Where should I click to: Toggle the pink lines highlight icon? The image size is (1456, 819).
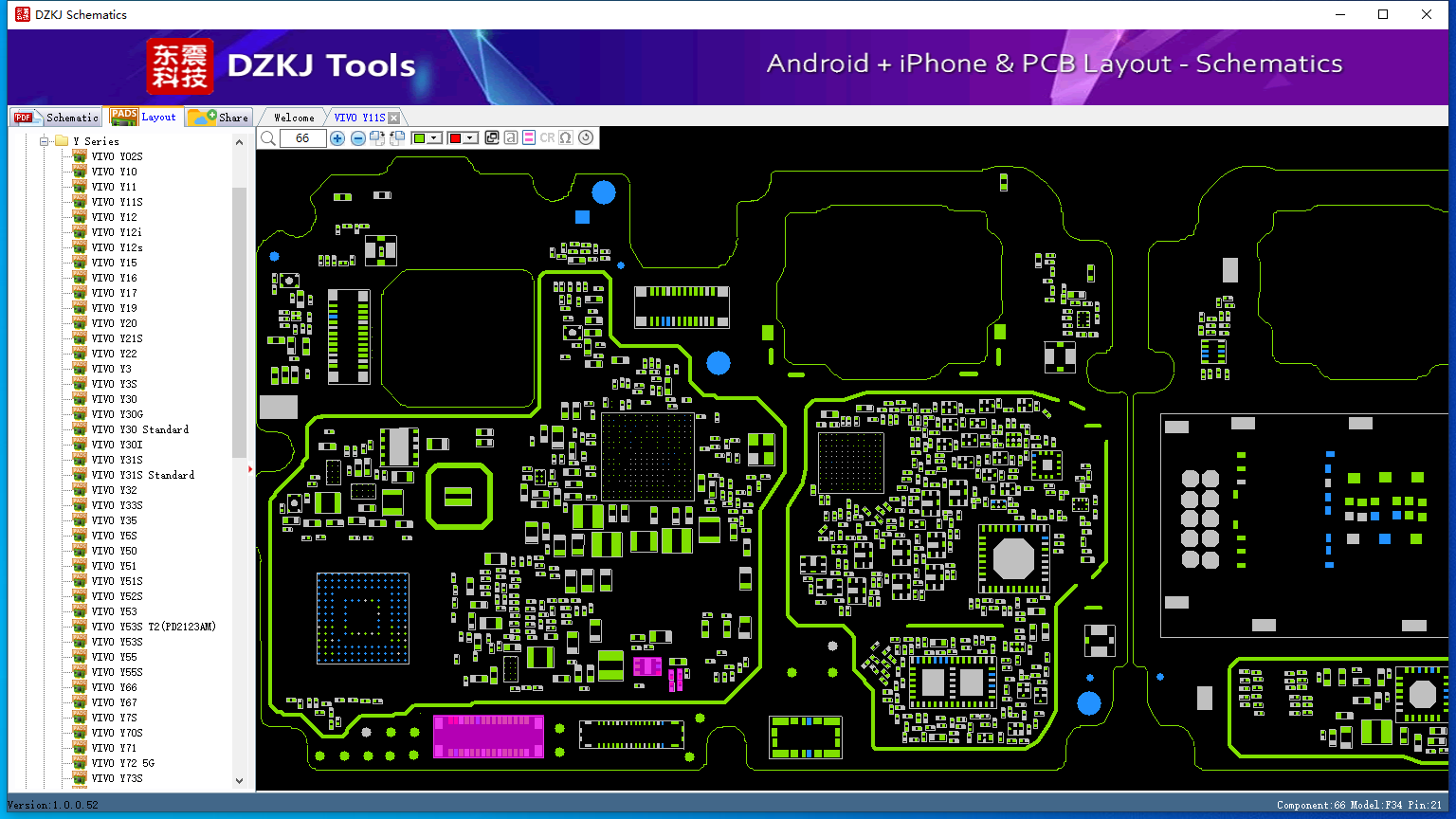[529, 137]
